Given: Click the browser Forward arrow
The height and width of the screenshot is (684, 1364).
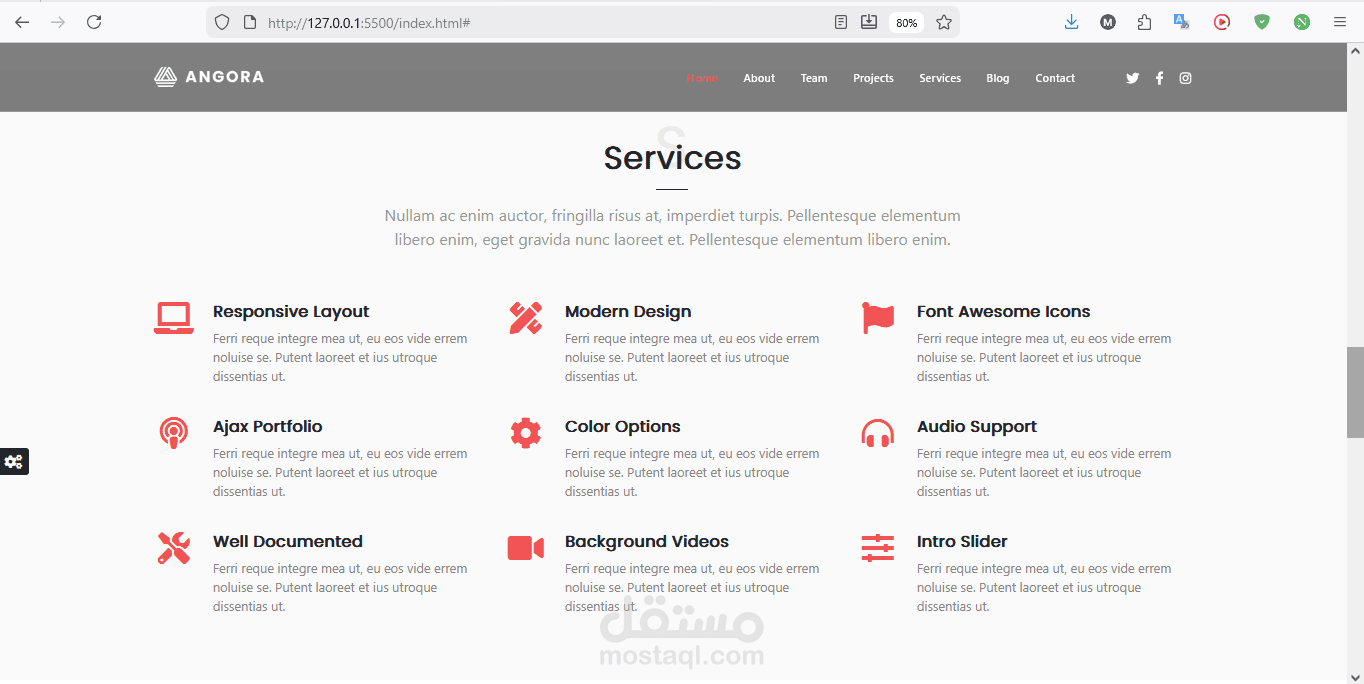Looking at the screenshot, I should click(58, 22).
